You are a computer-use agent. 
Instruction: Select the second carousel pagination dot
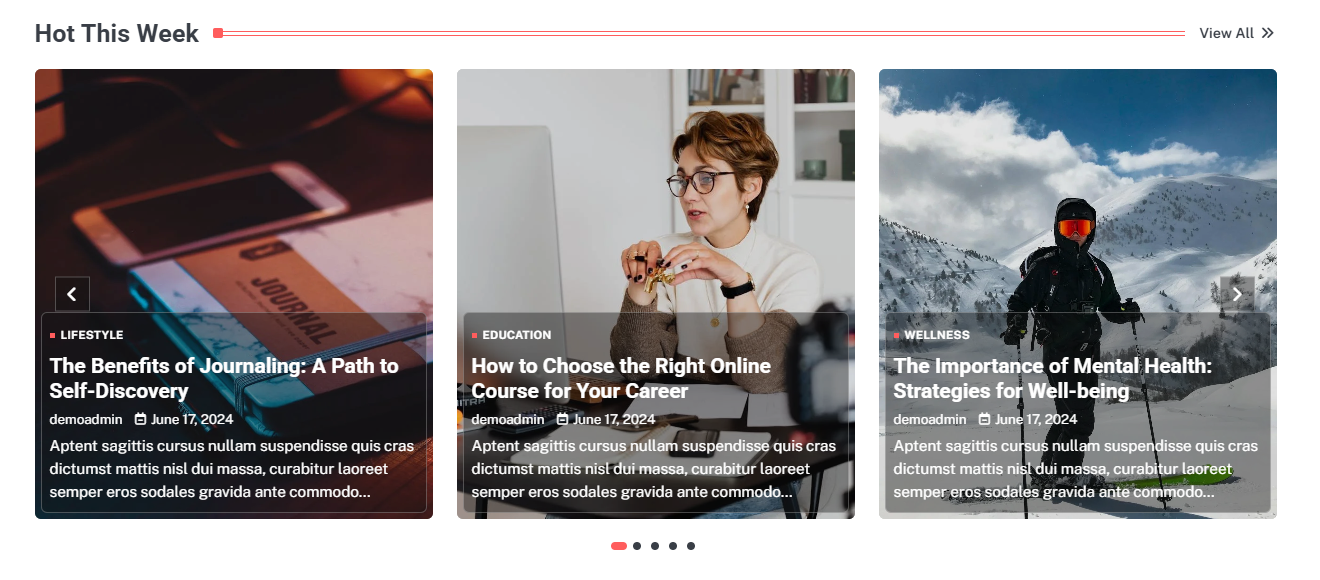pos(637,546)
